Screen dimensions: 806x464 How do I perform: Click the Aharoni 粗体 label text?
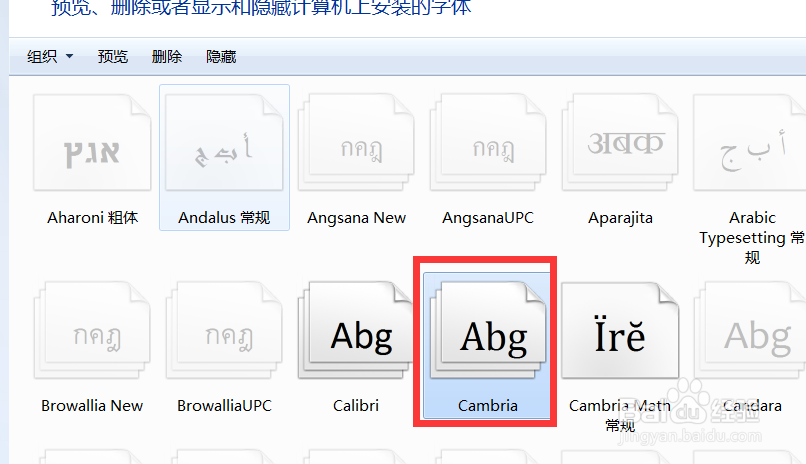point(93,218)
